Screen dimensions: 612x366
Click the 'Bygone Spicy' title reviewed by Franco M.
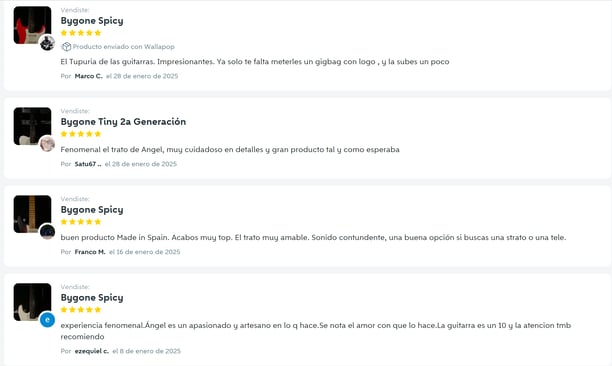92,210
